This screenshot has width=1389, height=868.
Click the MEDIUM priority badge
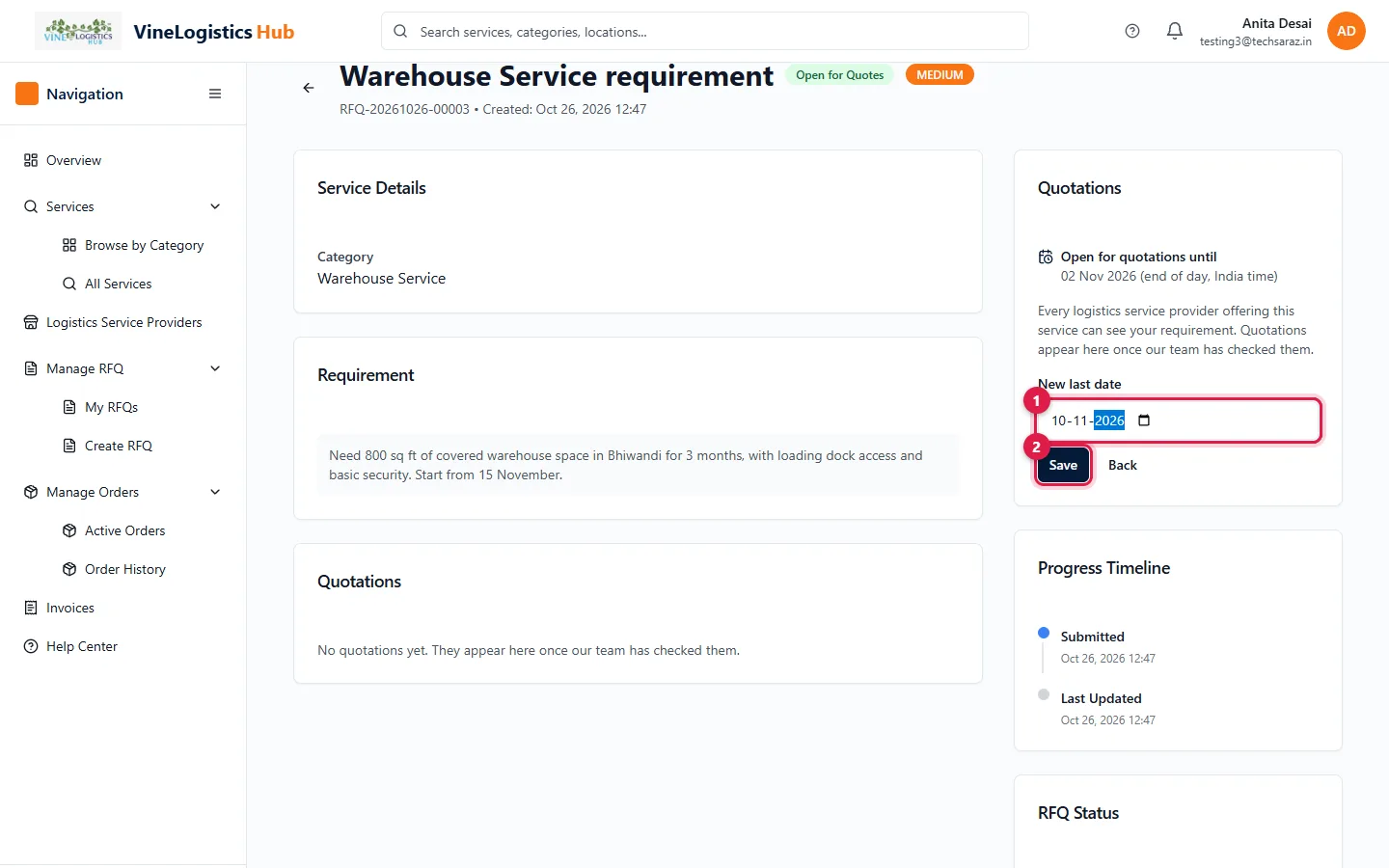(x=940, y=75)
